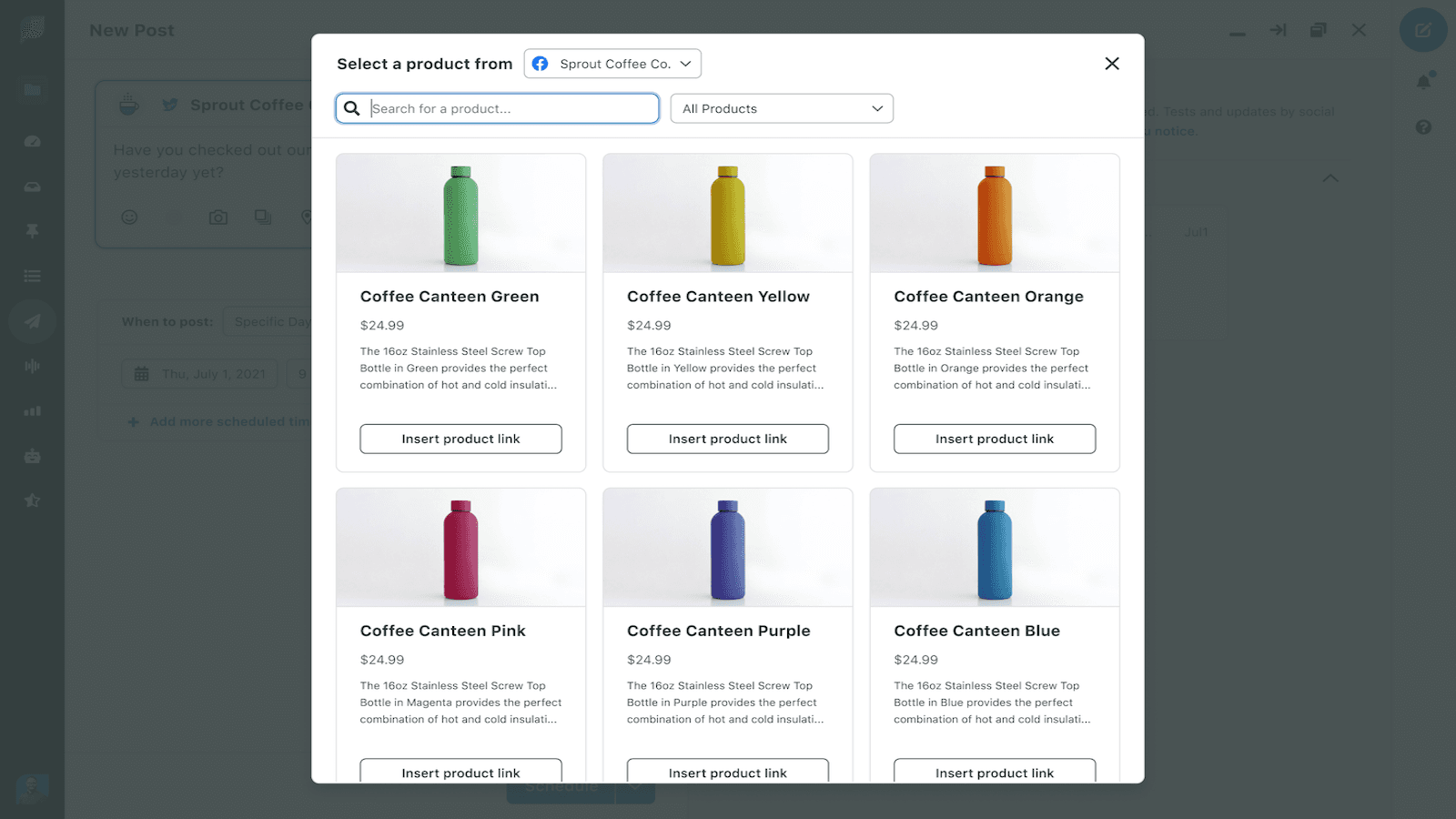The image size is (1456, 819).
Task: Open the Listening waveform icon in sidebar
Action: [x=32, y=366]
